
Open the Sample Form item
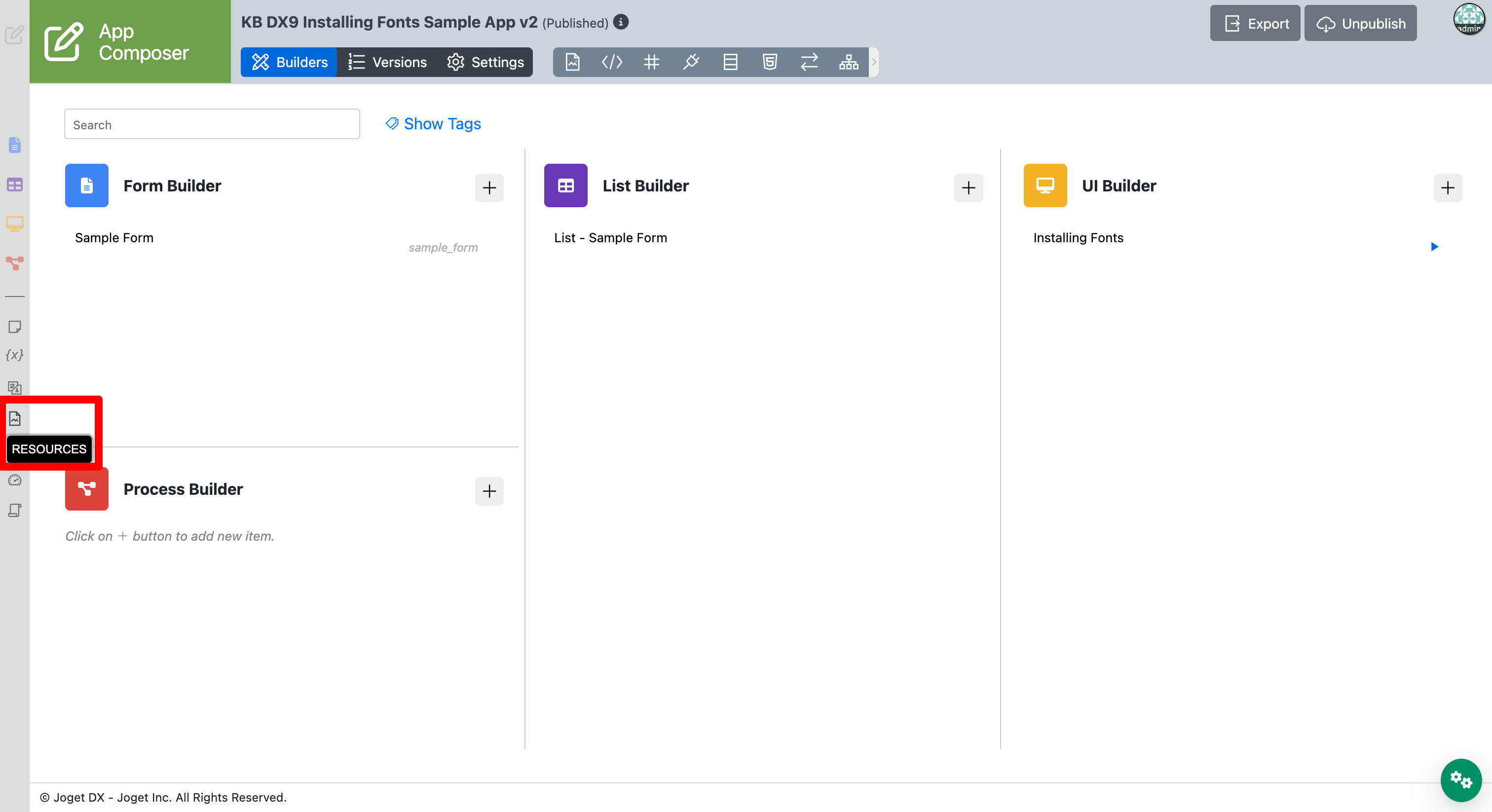pyautogui.click(x=114, y=238)
